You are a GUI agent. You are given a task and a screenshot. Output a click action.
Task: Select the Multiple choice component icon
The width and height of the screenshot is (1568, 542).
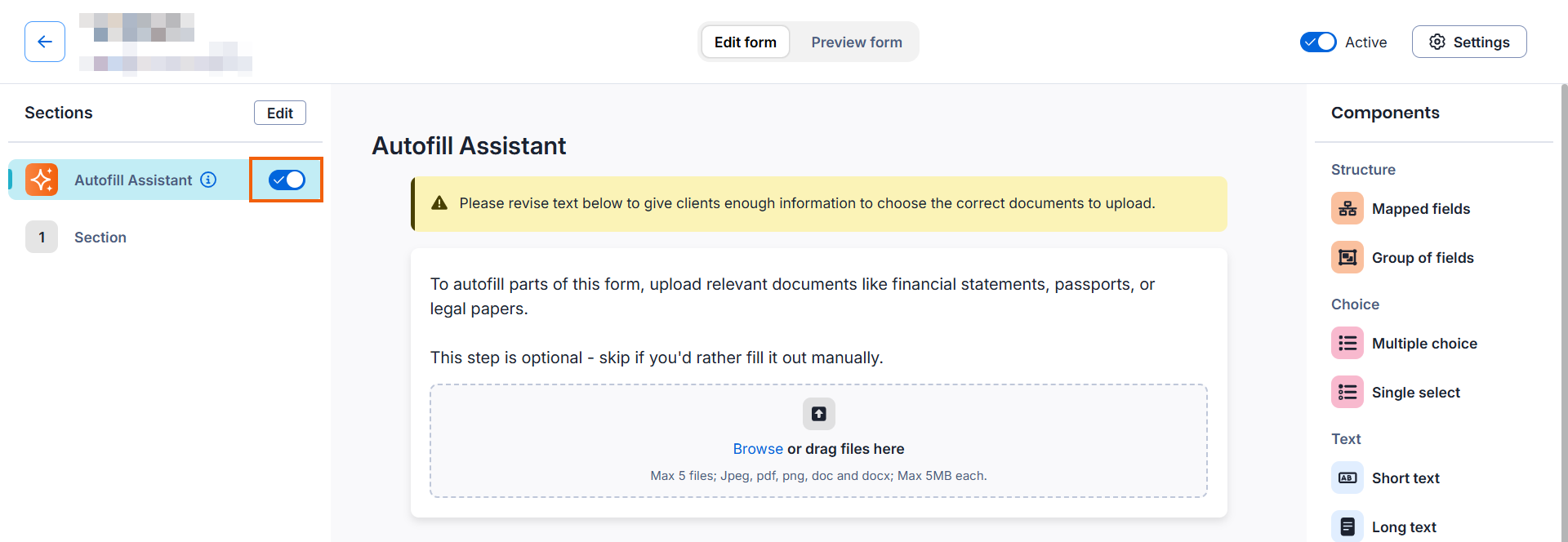[1347, 344]
